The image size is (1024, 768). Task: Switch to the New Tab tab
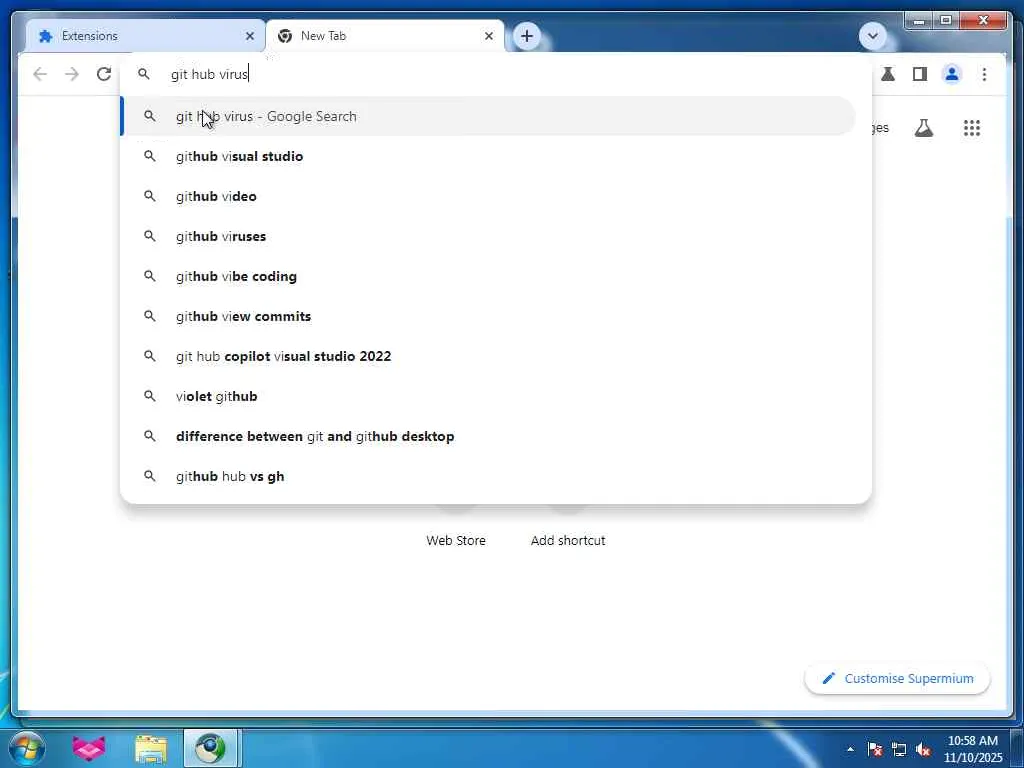[x=385, y=36]
